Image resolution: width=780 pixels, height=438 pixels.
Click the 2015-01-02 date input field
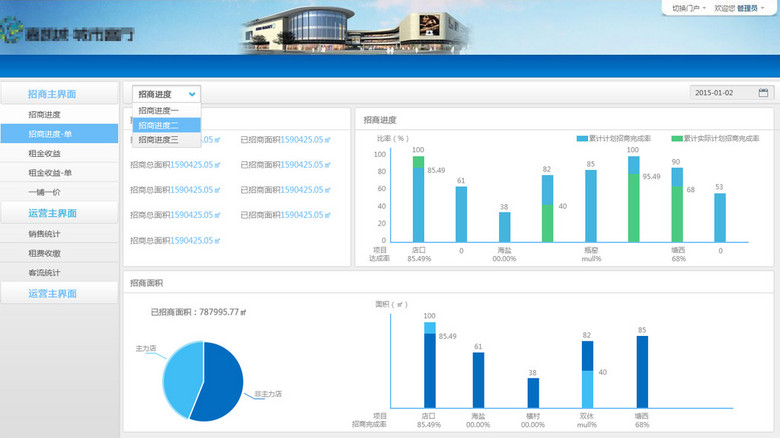[x=722, y=93]
